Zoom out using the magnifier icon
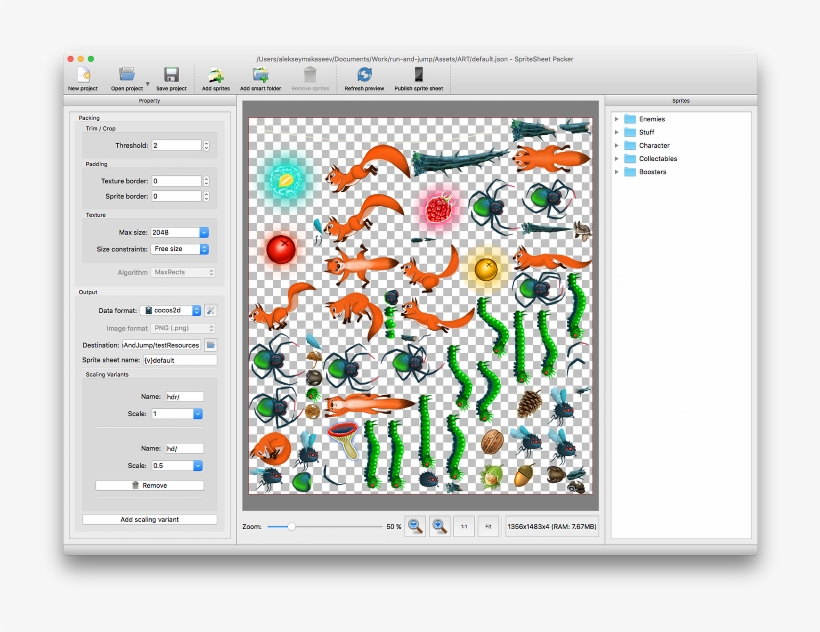This screenshot has width=820, height=632. pyautogui.click(x=414, y=525)
